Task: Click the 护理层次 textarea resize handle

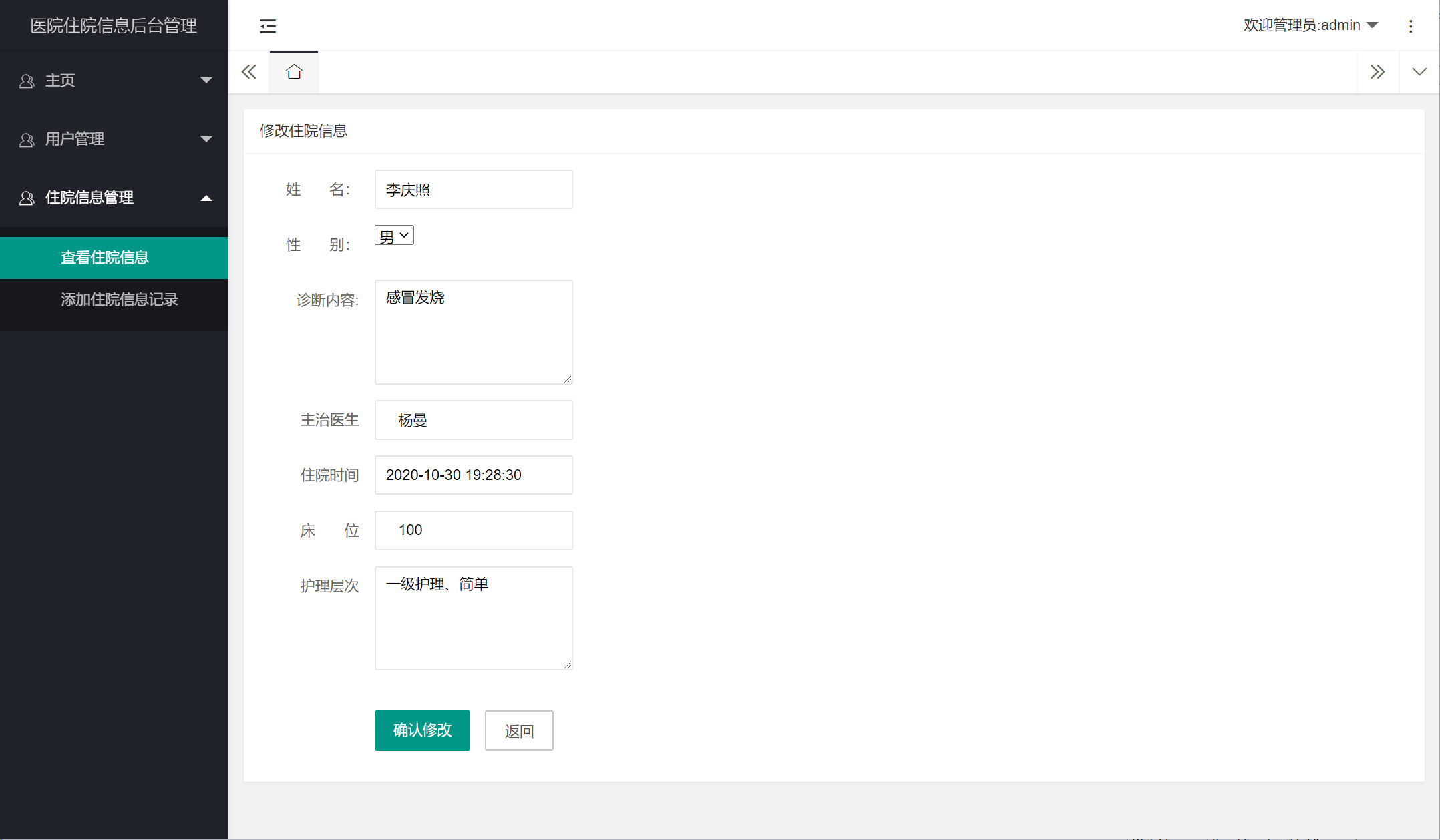Action: (567, 664)
